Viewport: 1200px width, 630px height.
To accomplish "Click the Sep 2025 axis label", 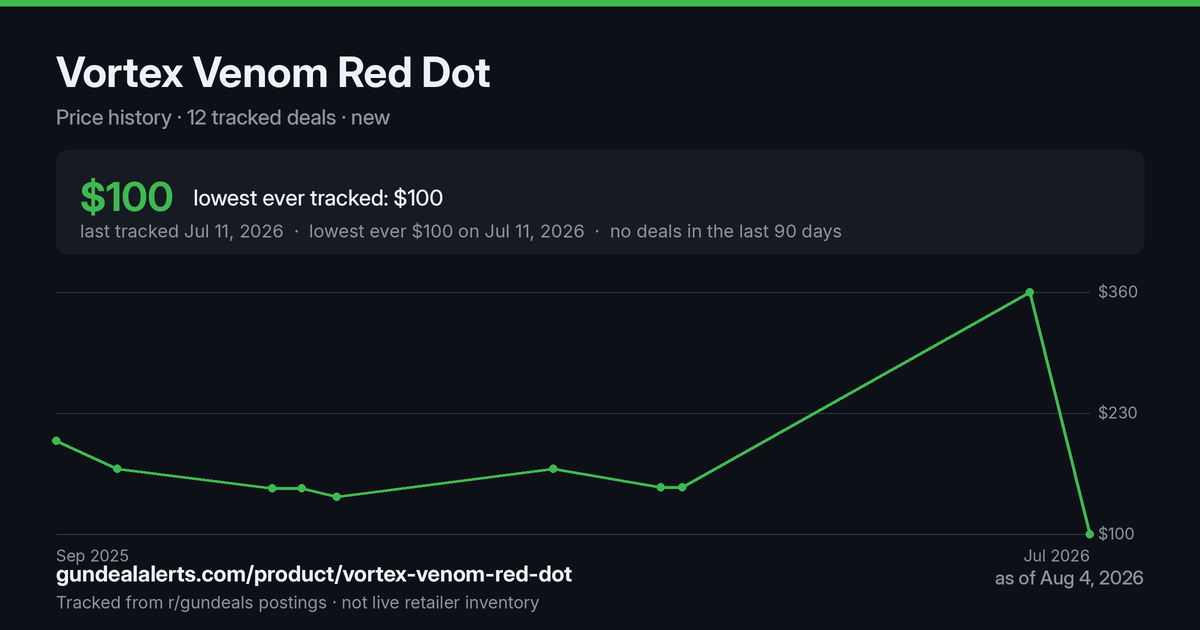I will 93,555.
